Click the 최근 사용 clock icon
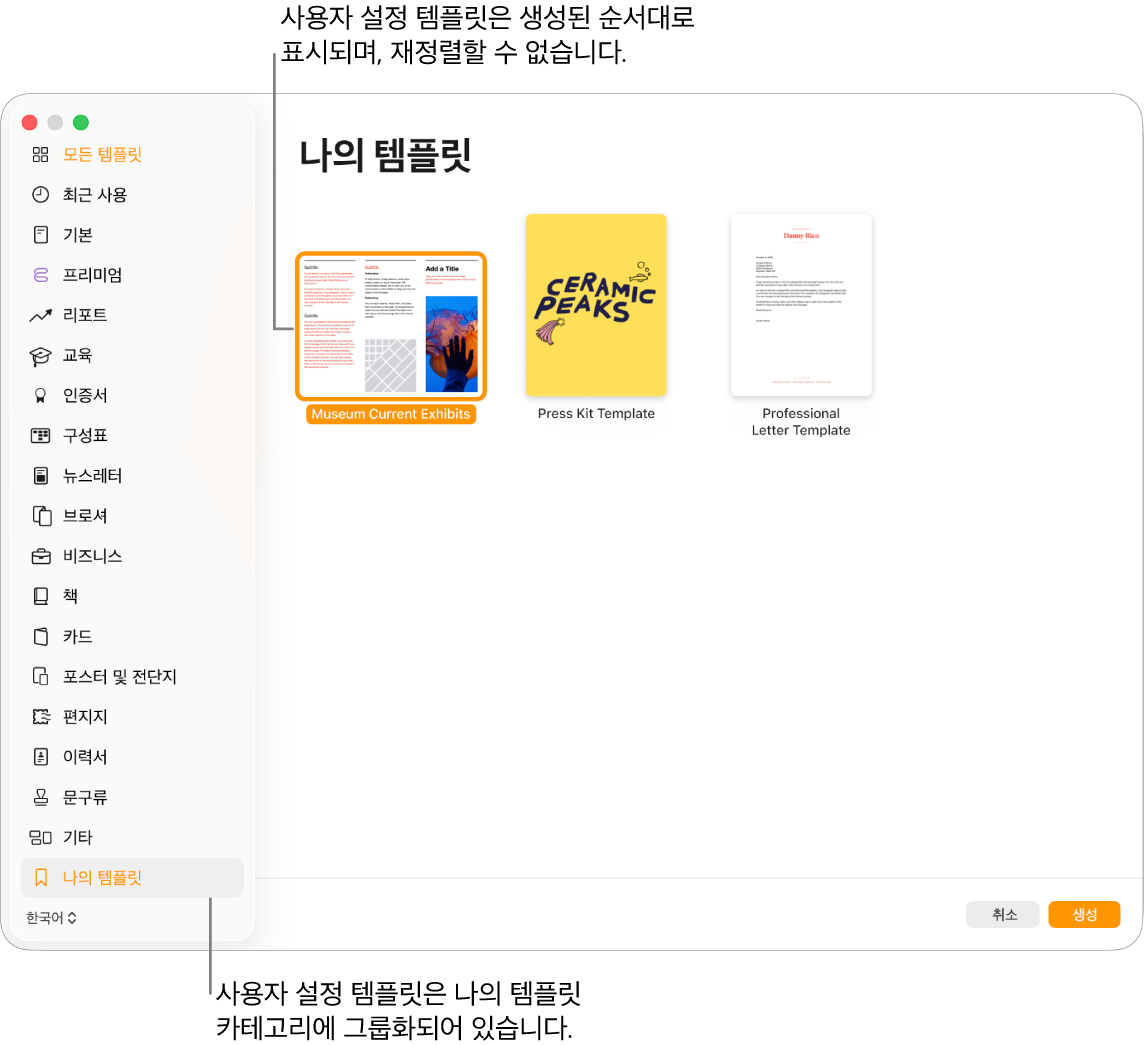1146x1045 pixels. pyautogui.click(x=41, y=194)
